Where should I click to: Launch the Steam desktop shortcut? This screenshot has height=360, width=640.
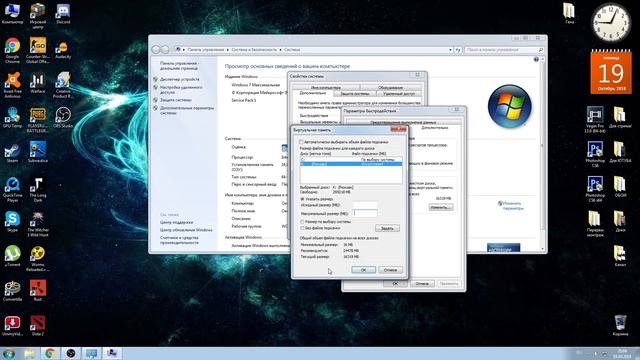point(12,153)
